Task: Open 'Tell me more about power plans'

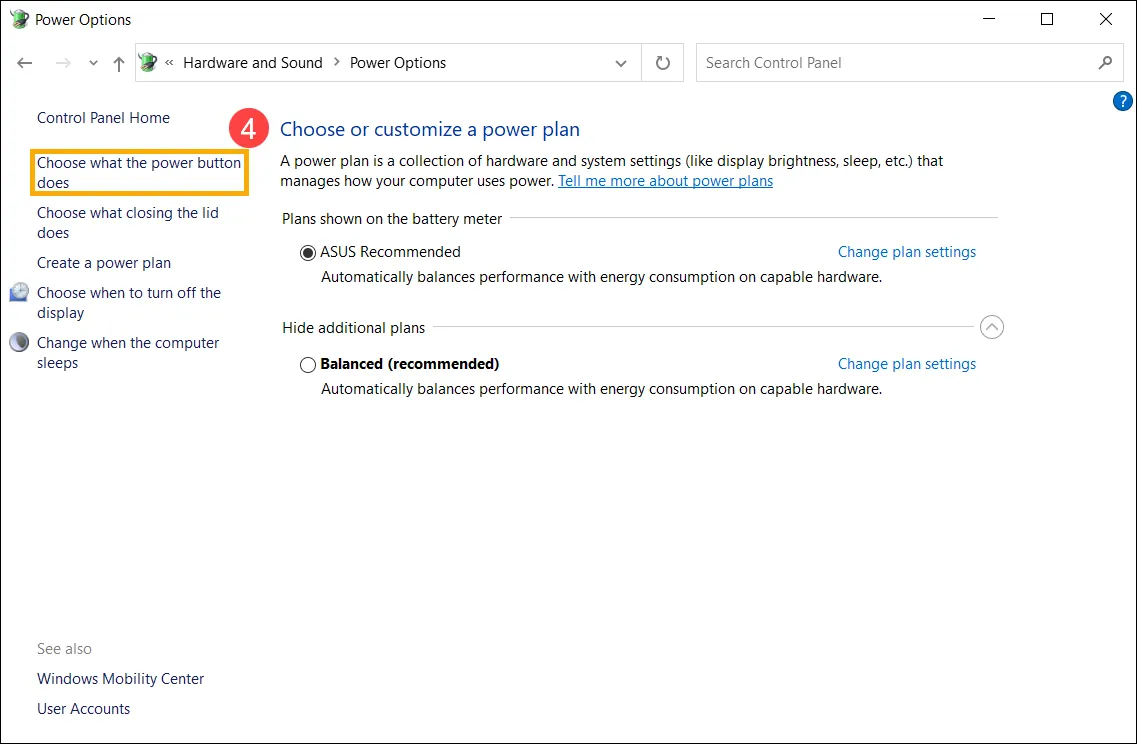Action: tap(665, 181)
